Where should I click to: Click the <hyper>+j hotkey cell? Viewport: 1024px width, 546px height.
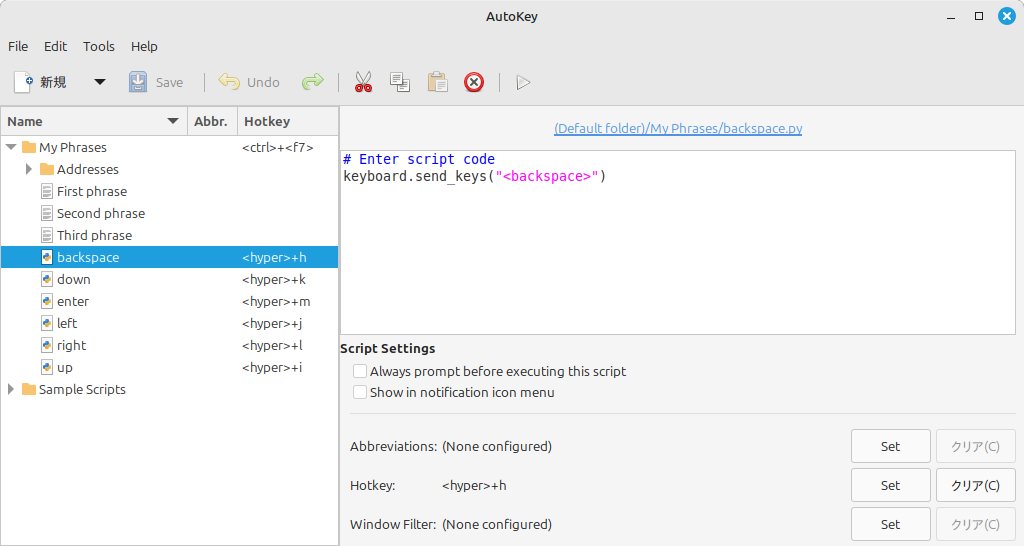(272, 324)
